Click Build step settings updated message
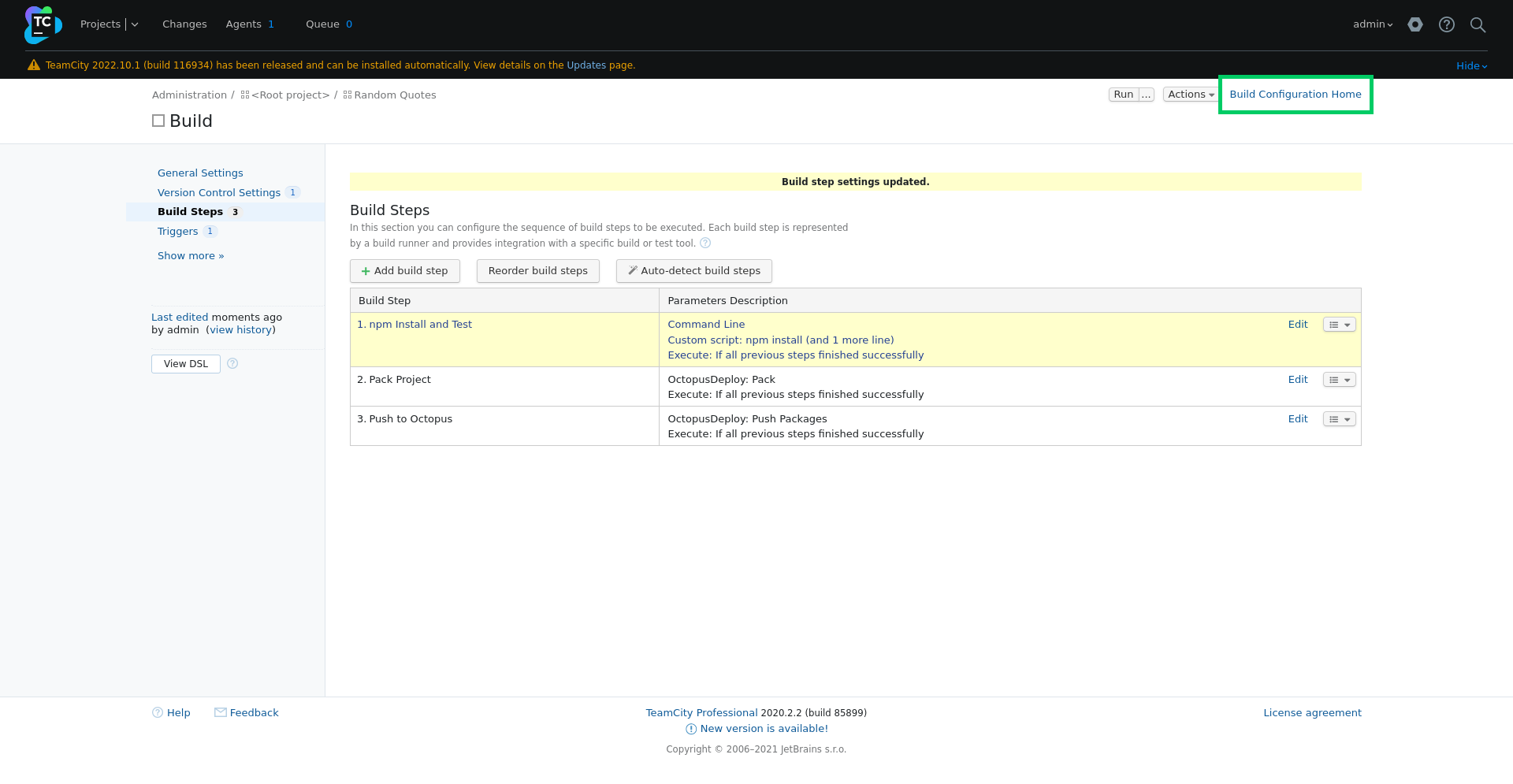The height and width of the screenshot is (784, 1513). point(855,182)
